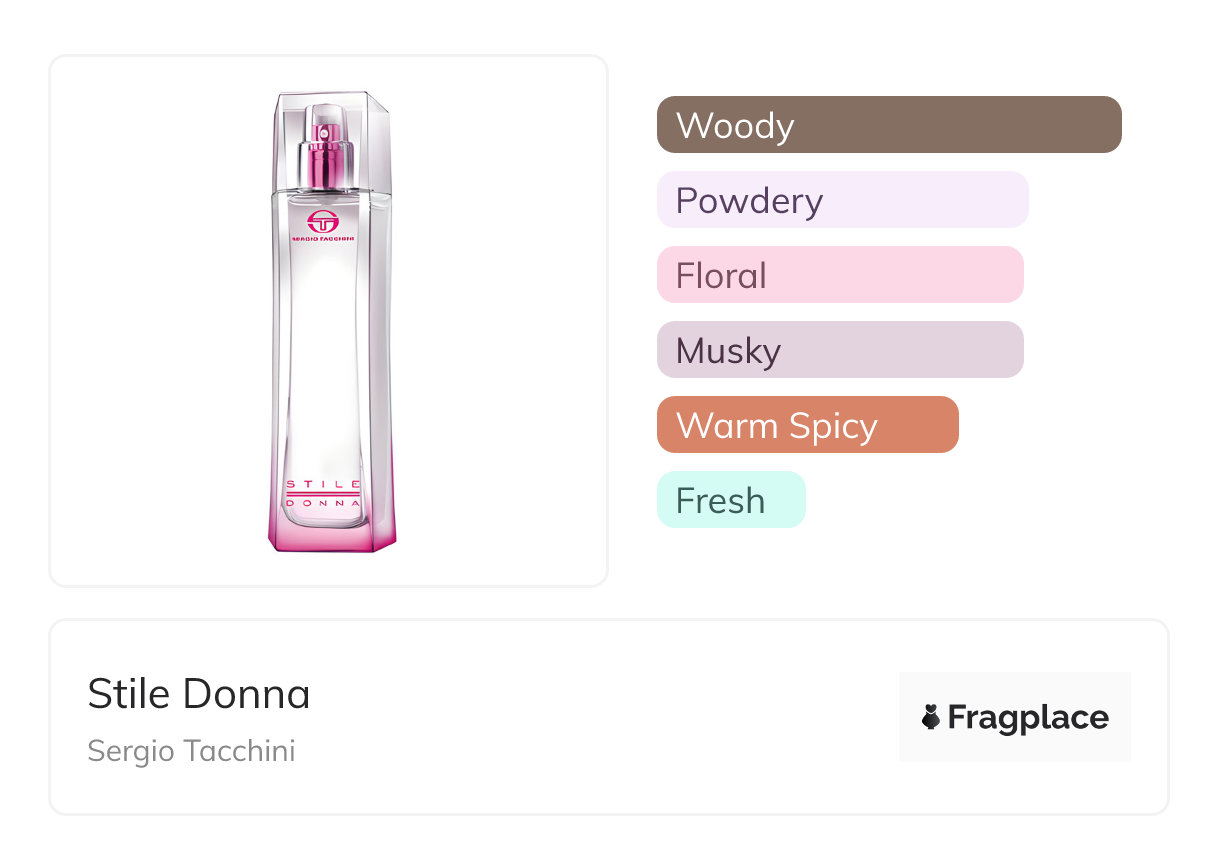
Task: Choose the Floral accord bar
Action: (840, 275)
